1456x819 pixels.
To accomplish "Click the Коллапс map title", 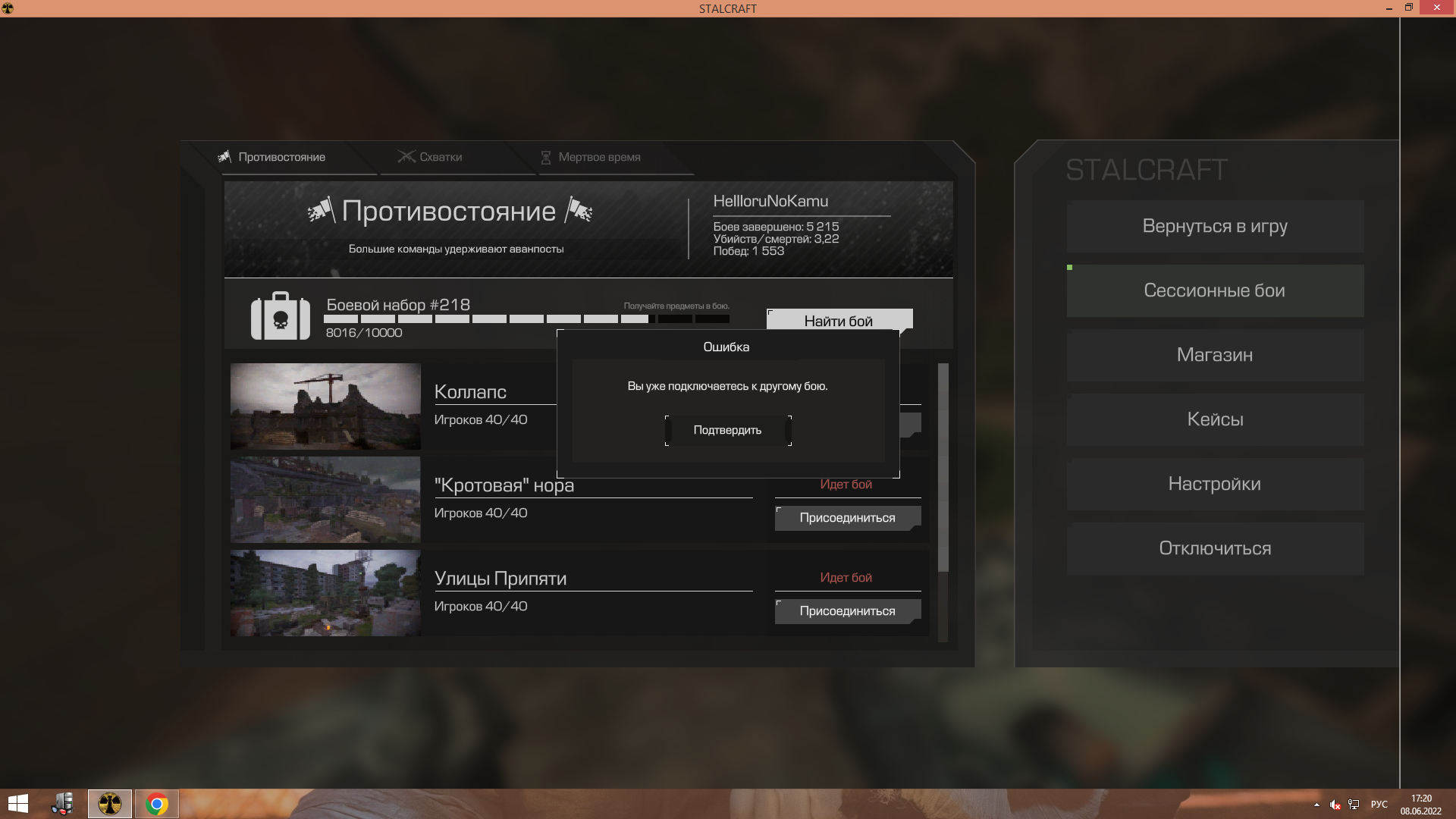I will click(x=470, y=392).
